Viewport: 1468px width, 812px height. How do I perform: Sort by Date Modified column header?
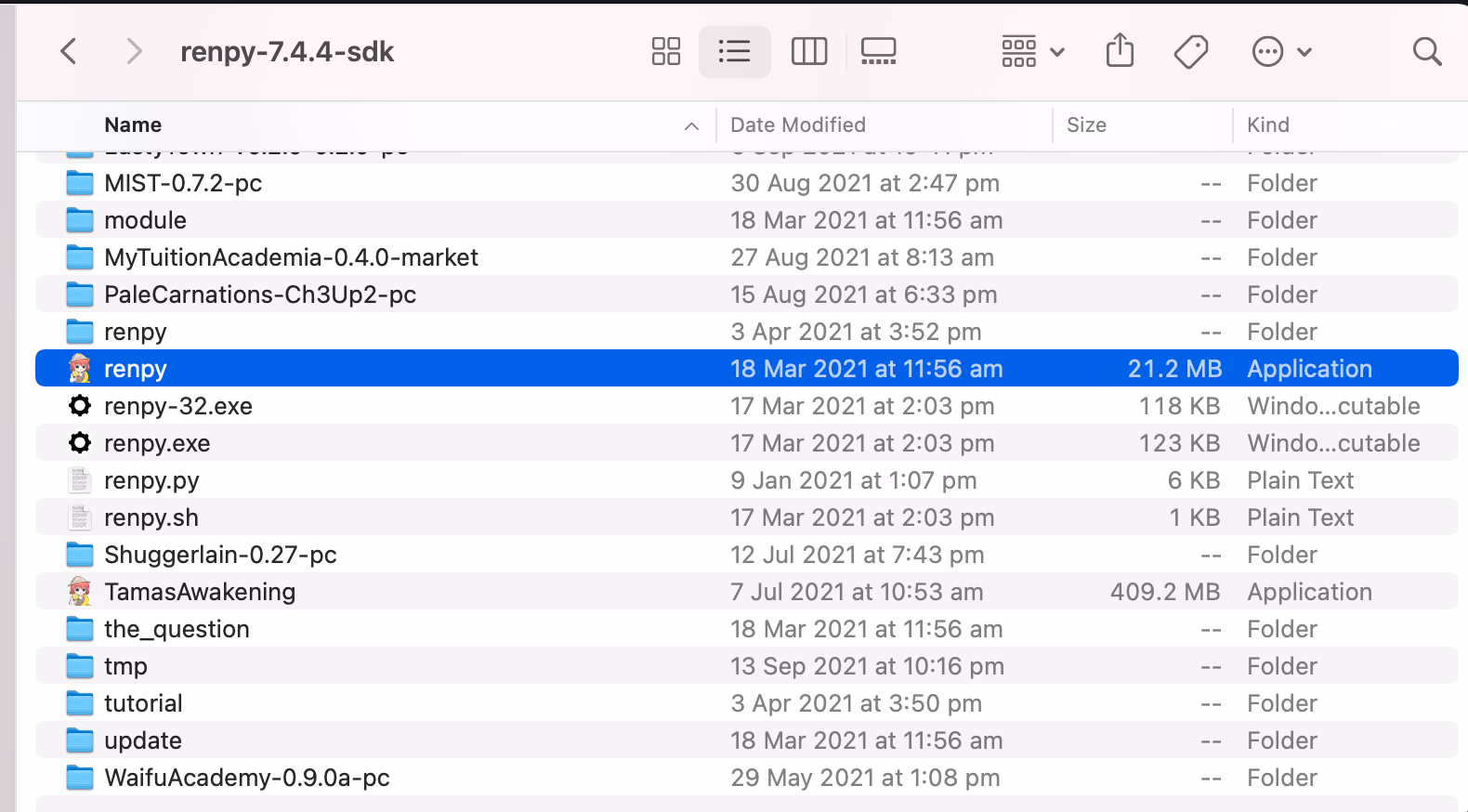click(798, 124)
